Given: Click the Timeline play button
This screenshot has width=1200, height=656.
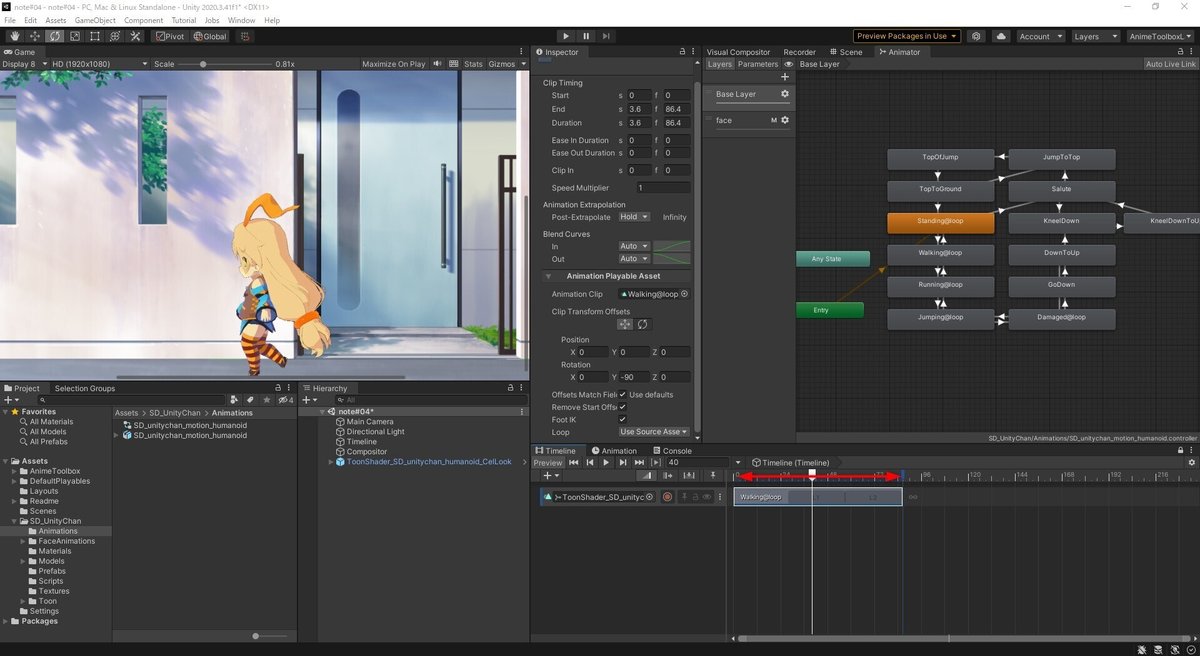Looking at the screenshot, I should pyautogui.click(x=606, y=463).
